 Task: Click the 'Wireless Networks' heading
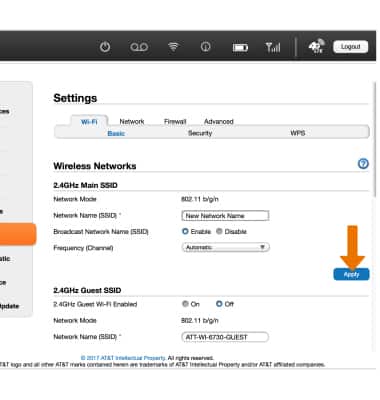95,166
